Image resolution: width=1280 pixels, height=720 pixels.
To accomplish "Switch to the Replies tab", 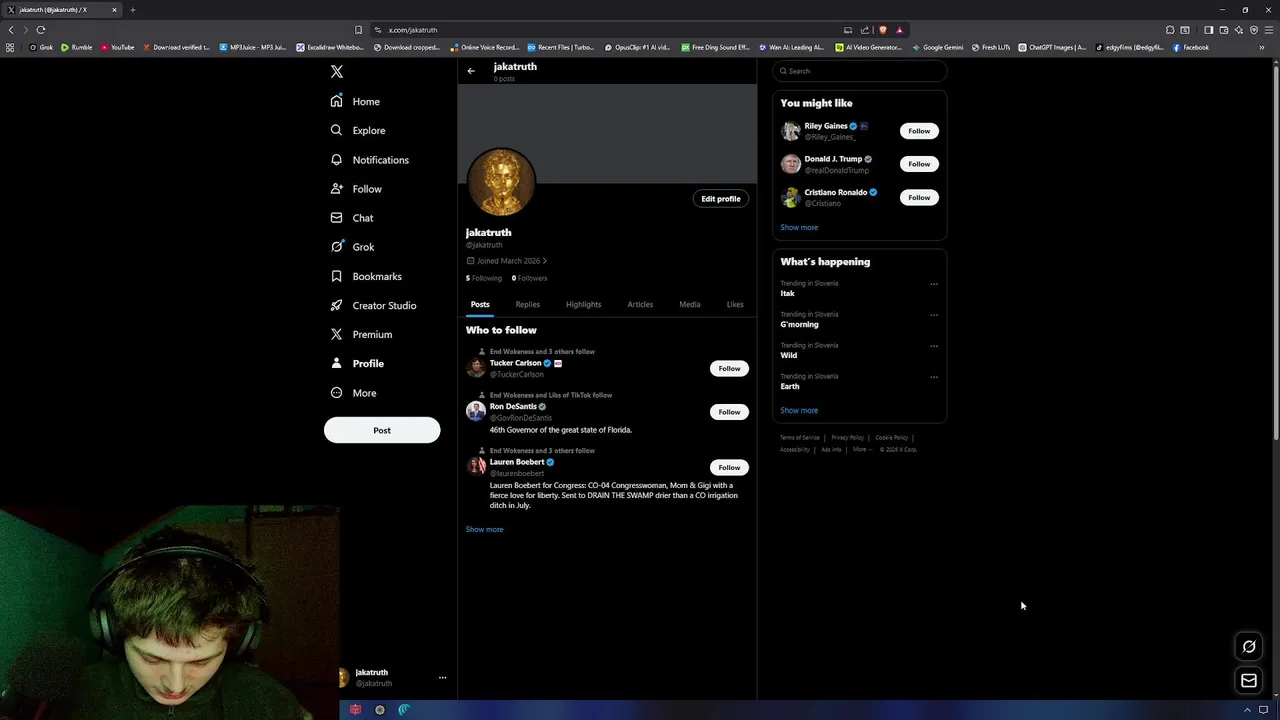I will click(x=527, y=304).
